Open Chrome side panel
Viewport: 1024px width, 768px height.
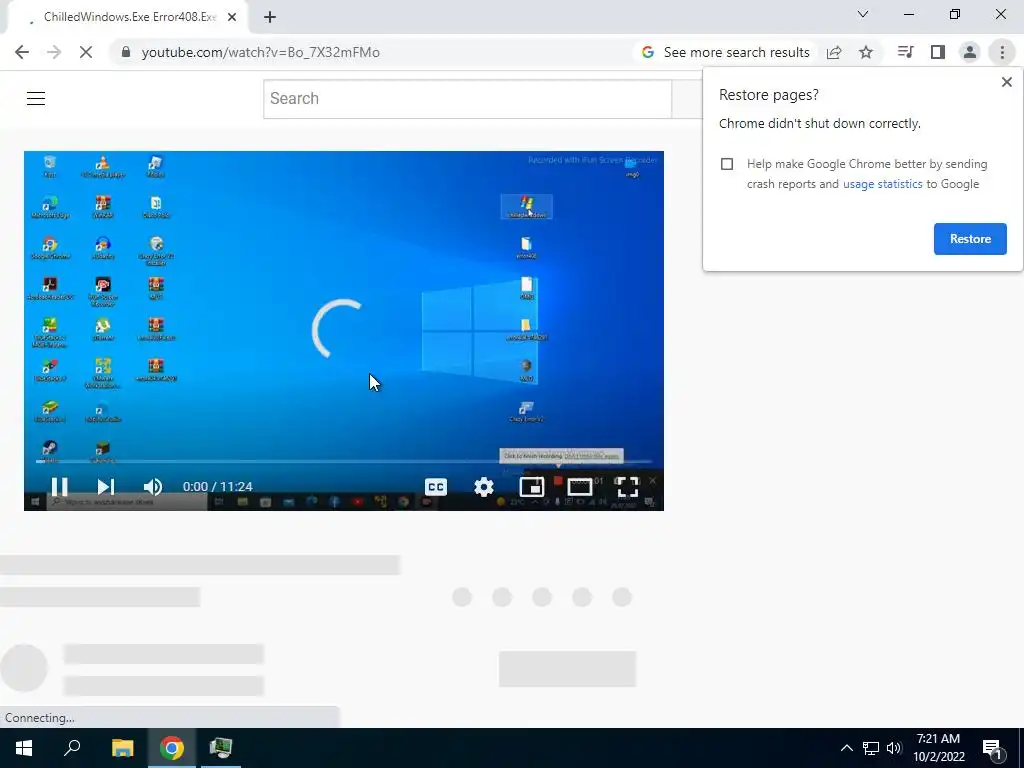tap(938, 52)
